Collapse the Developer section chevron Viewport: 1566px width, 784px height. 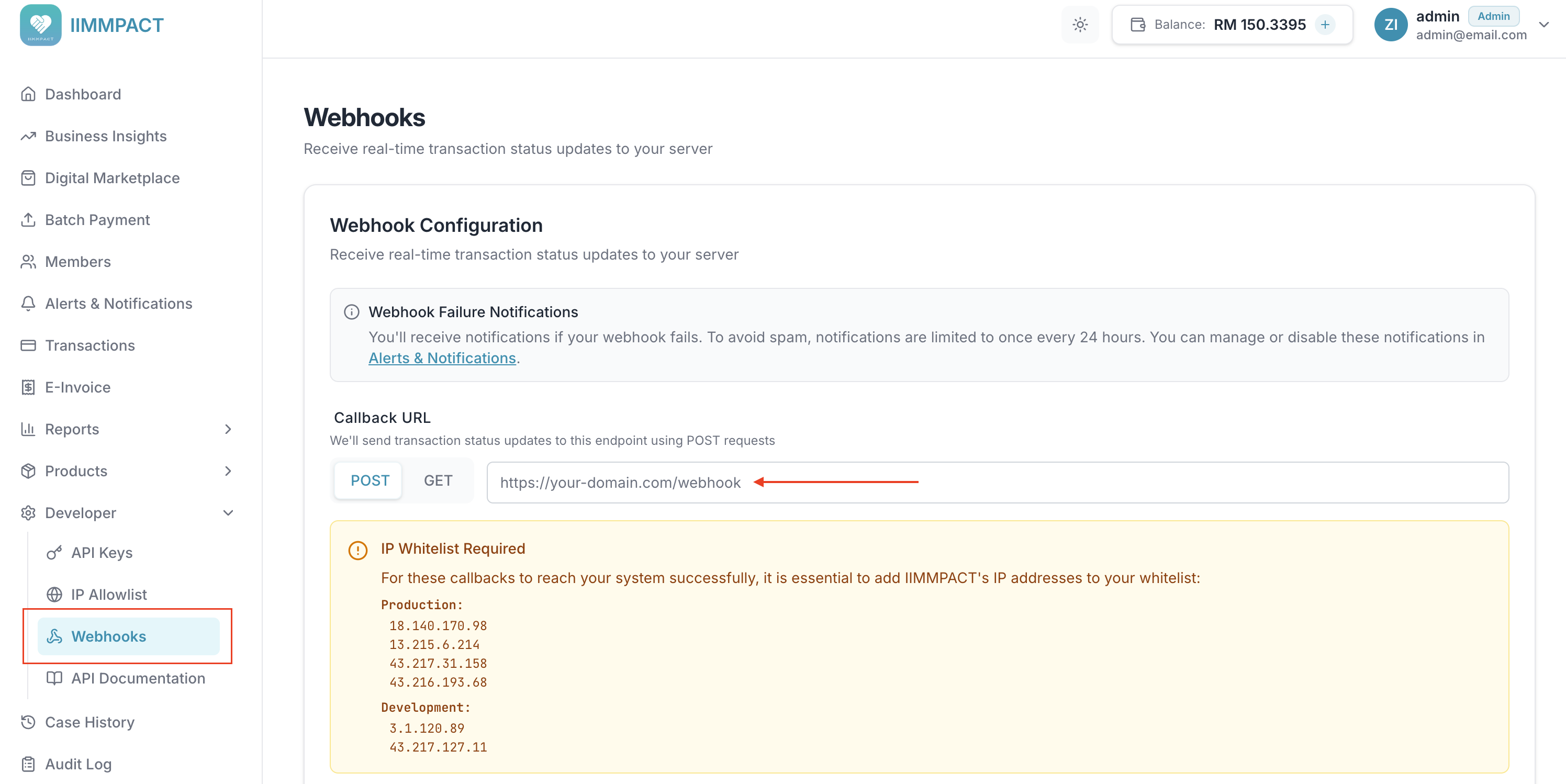click(x=229, y=513)
